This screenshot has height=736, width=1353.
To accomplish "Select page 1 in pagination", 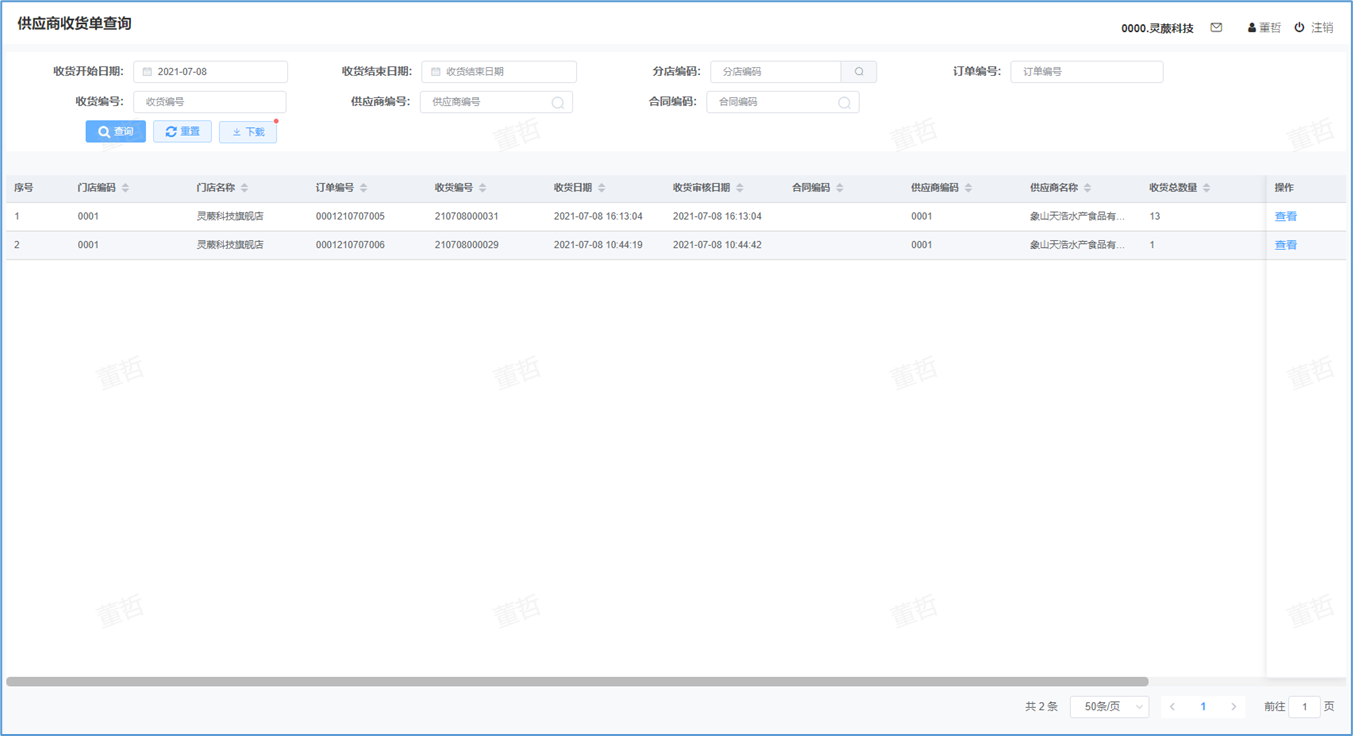I will point(1203,707).
